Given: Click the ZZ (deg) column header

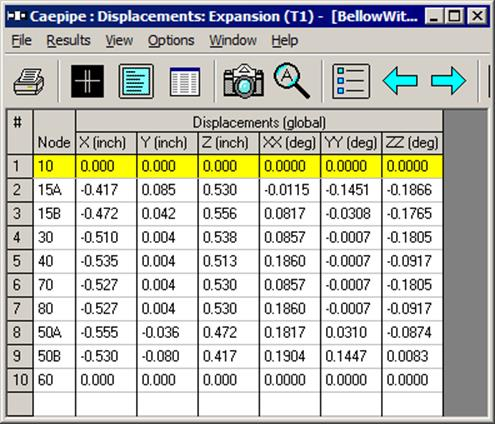Looking at the screenshot, I should [412, 143].
